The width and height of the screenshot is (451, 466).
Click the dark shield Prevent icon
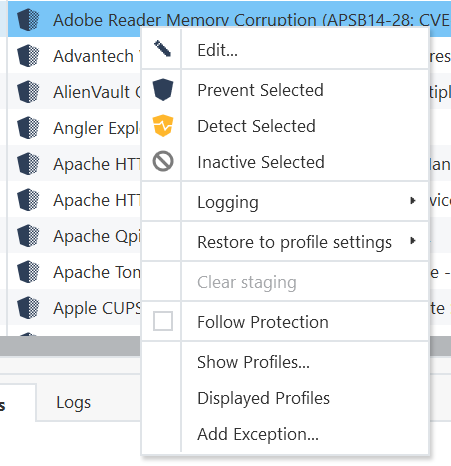point(163,90)
